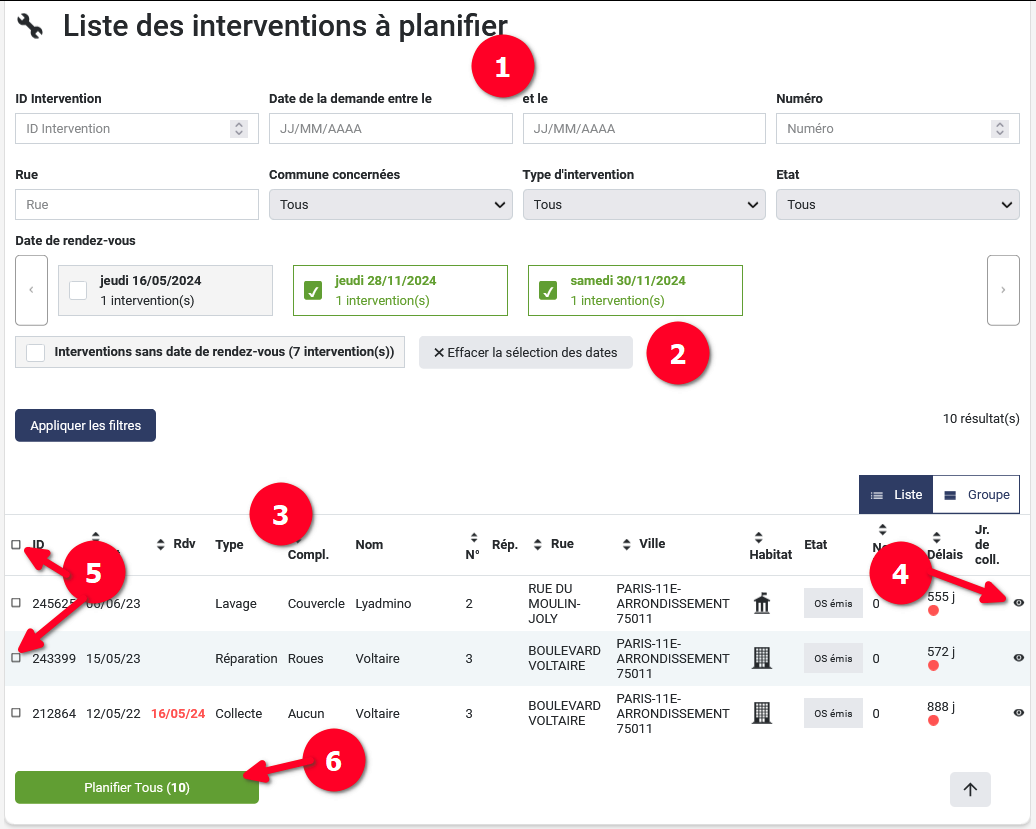This screenshot has width=1036, height=829.
Task: Uncheck the jeudi 28/11/2024 date checkbox
Action: [313, 291]
